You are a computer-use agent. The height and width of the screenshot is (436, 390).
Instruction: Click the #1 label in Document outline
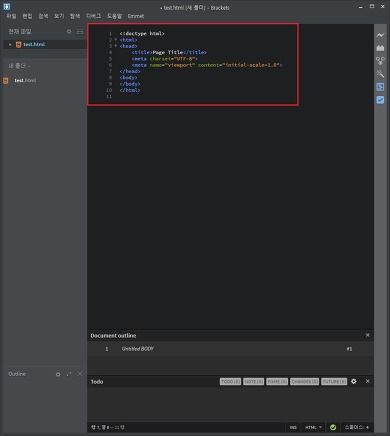pos(349,349)
